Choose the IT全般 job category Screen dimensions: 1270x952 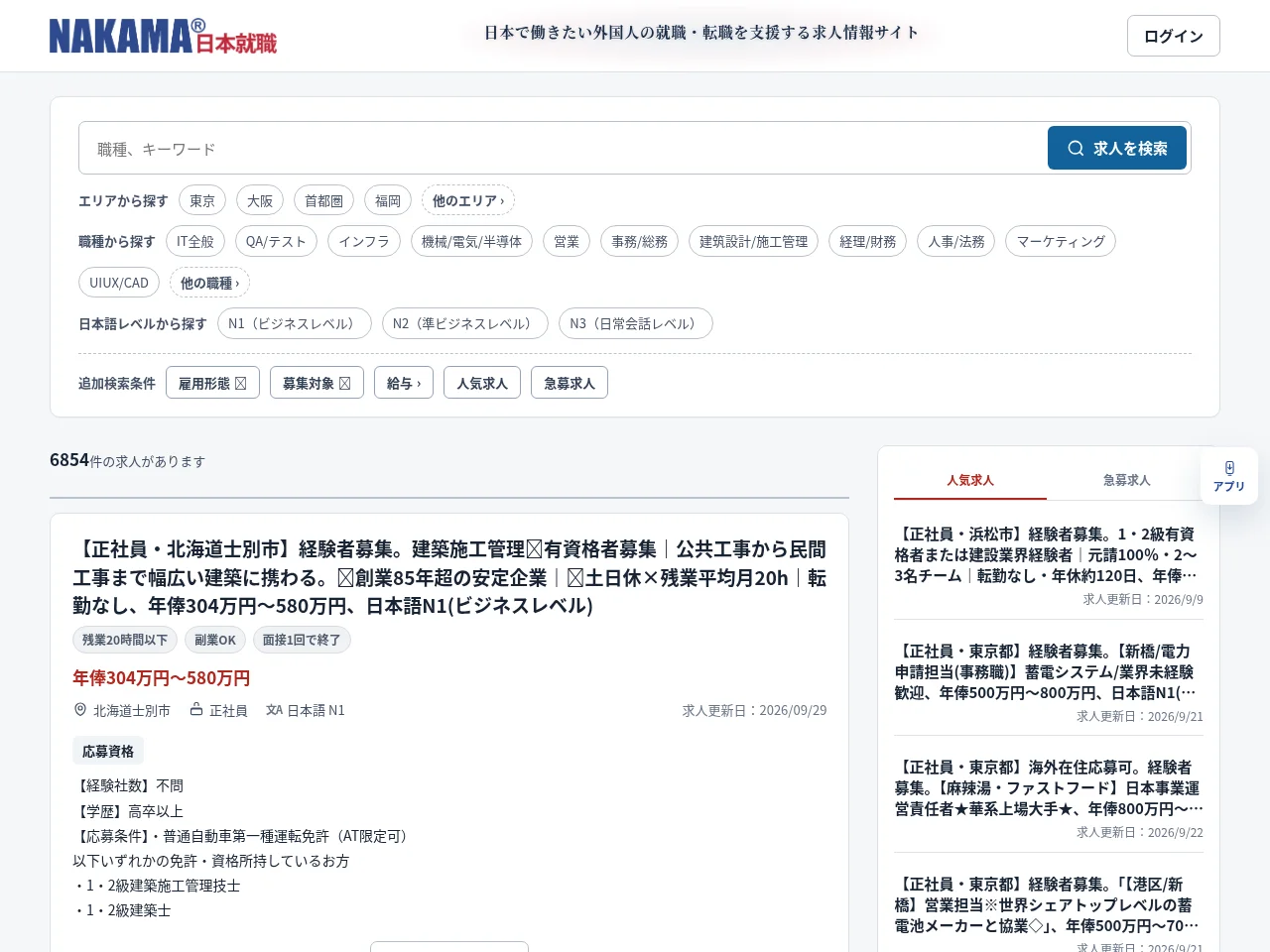pyautogui.click(x=195, y=241)
